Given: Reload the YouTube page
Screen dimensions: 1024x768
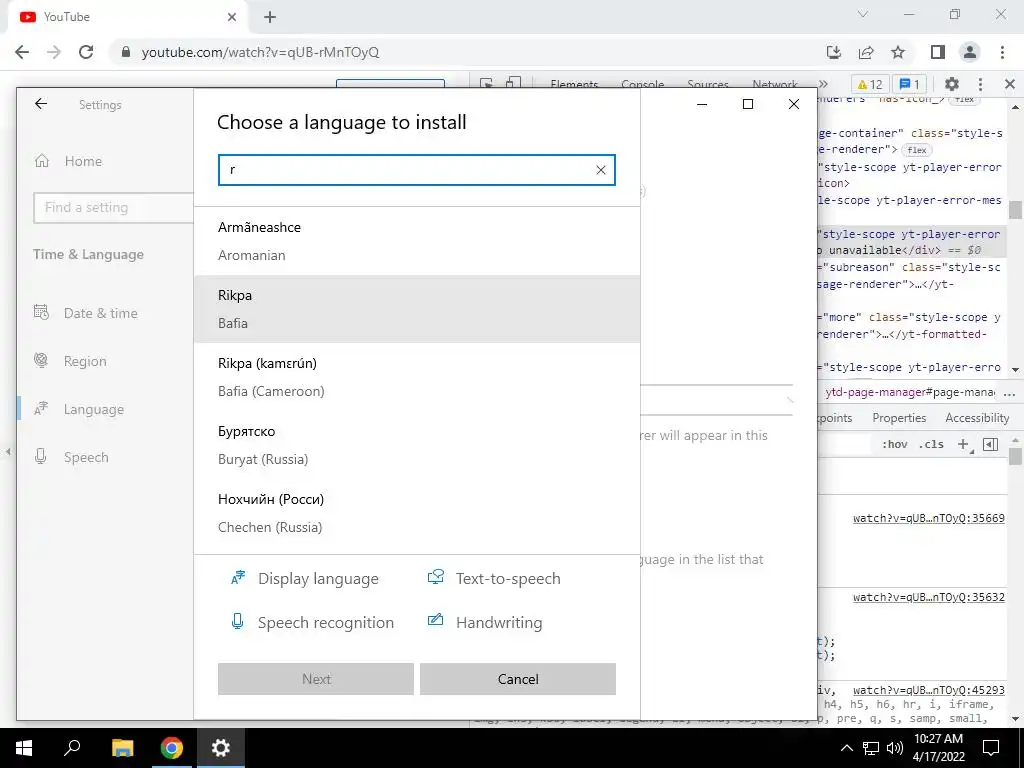Looking at the screenshot, I should pyautogui.click(x=86, y=52).
